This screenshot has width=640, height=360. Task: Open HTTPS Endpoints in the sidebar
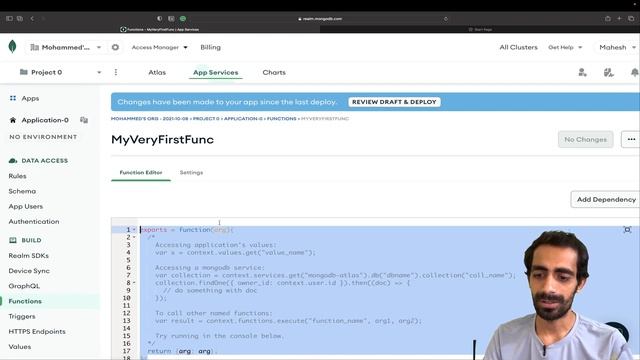pyautogui.click(x=37, y=331)
